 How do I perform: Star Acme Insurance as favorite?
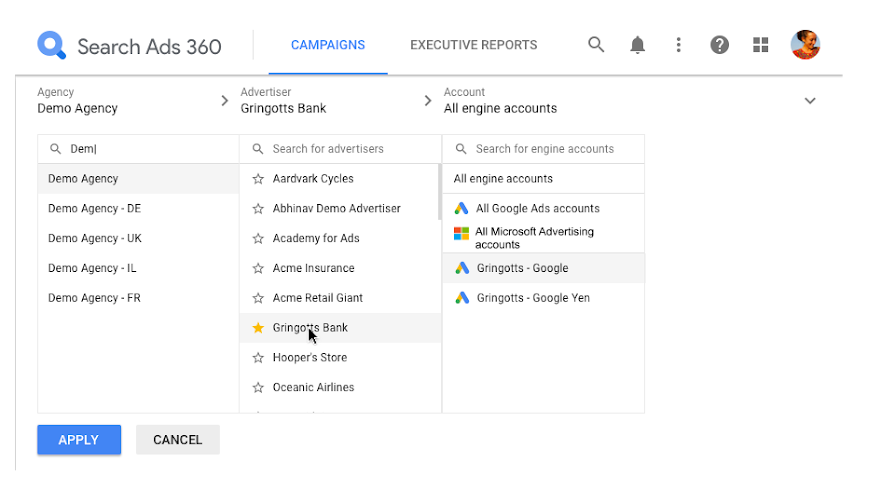tap(258, 268)
